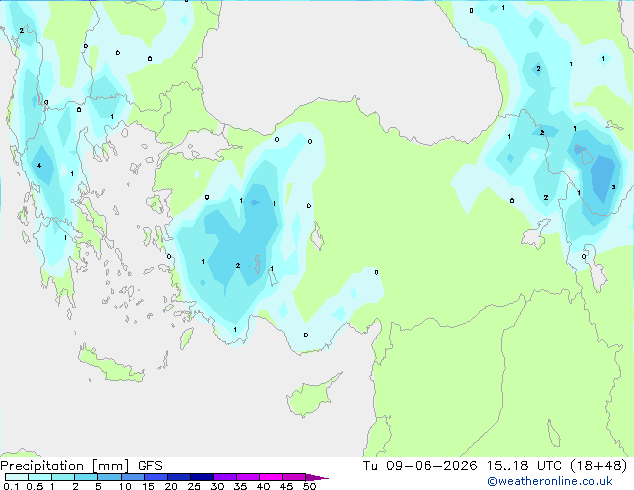Click the "25" legend scale label
Screen dimensions: 634x490
(194, 486)
